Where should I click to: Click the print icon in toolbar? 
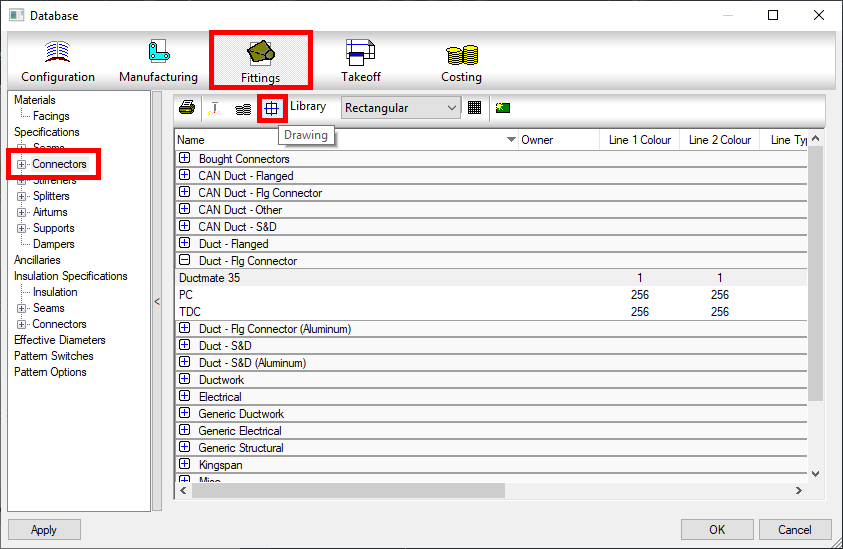coord(187,108)
